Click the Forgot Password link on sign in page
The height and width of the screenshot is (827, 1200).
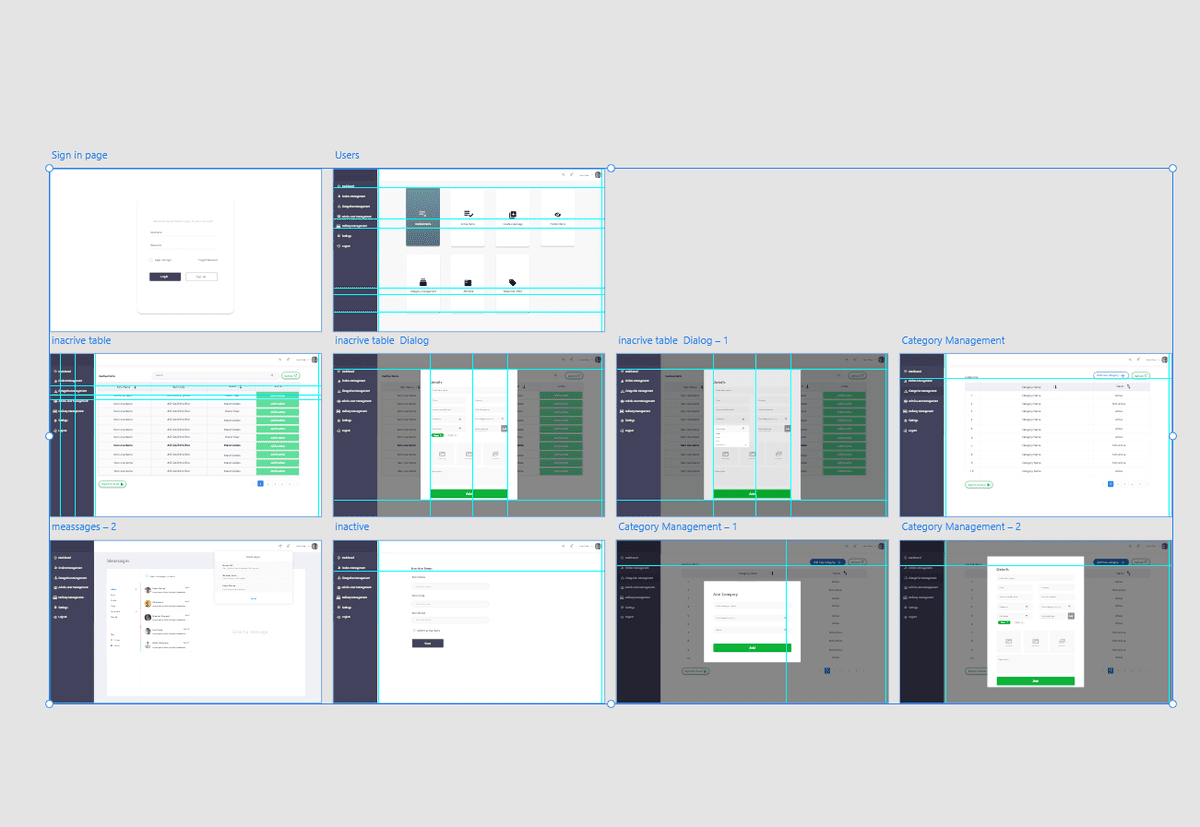coord(208,260)
